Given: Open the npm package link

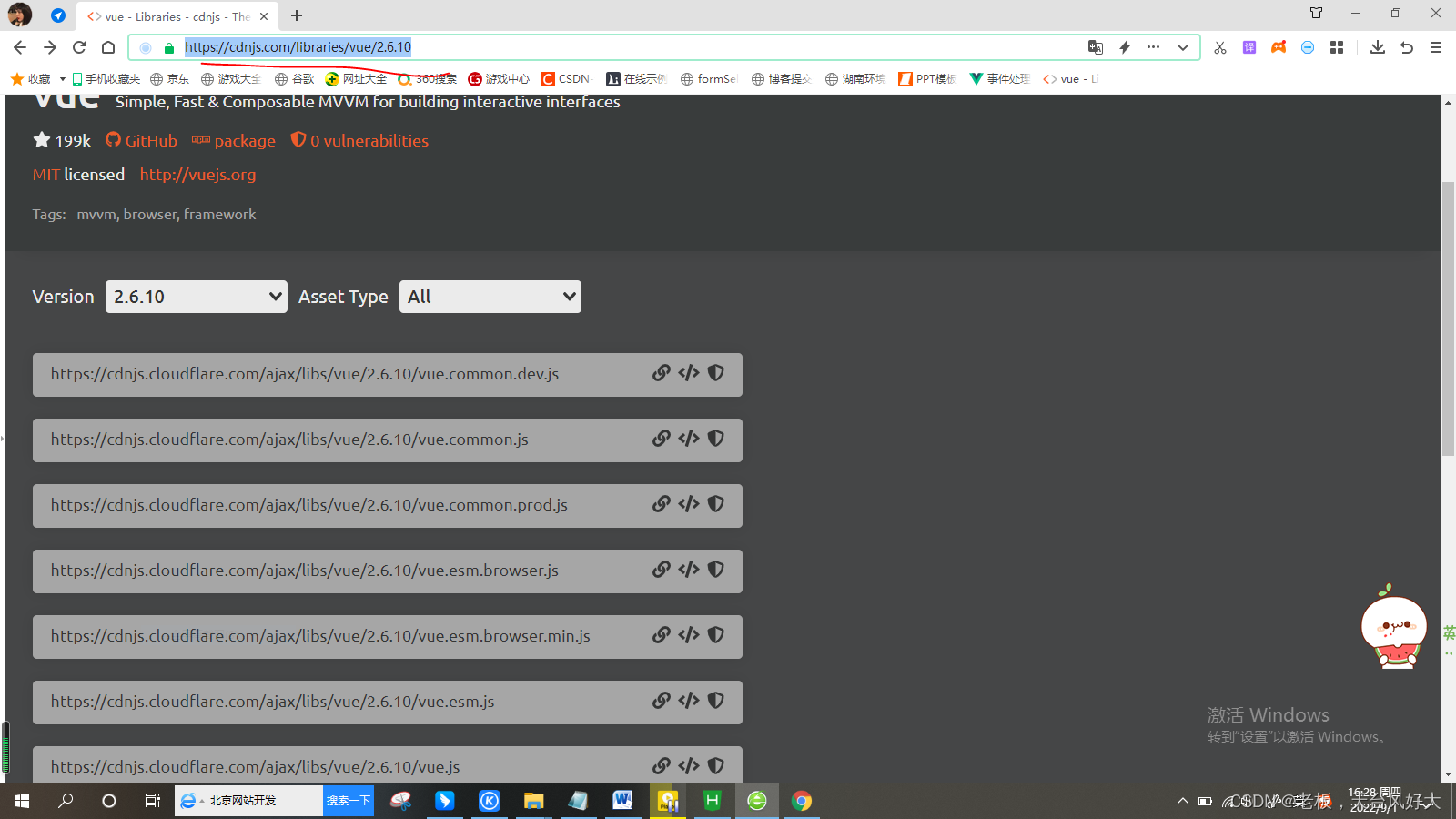Looking at the screenshot, I should [x=234, y=141].
